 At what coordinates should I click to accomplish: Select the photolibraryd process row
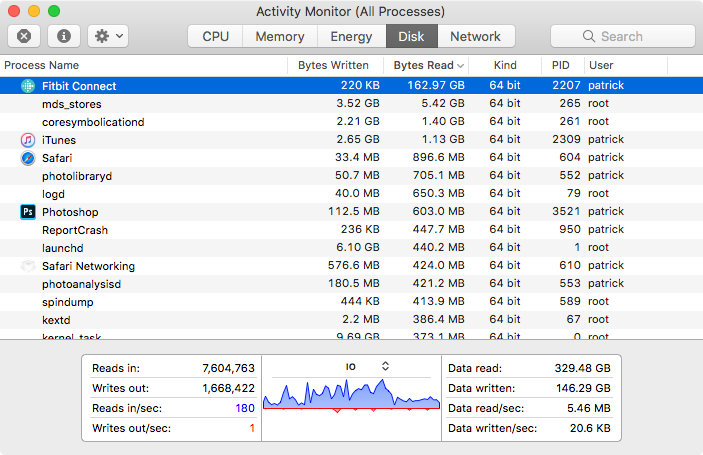[x=352, y=176]
